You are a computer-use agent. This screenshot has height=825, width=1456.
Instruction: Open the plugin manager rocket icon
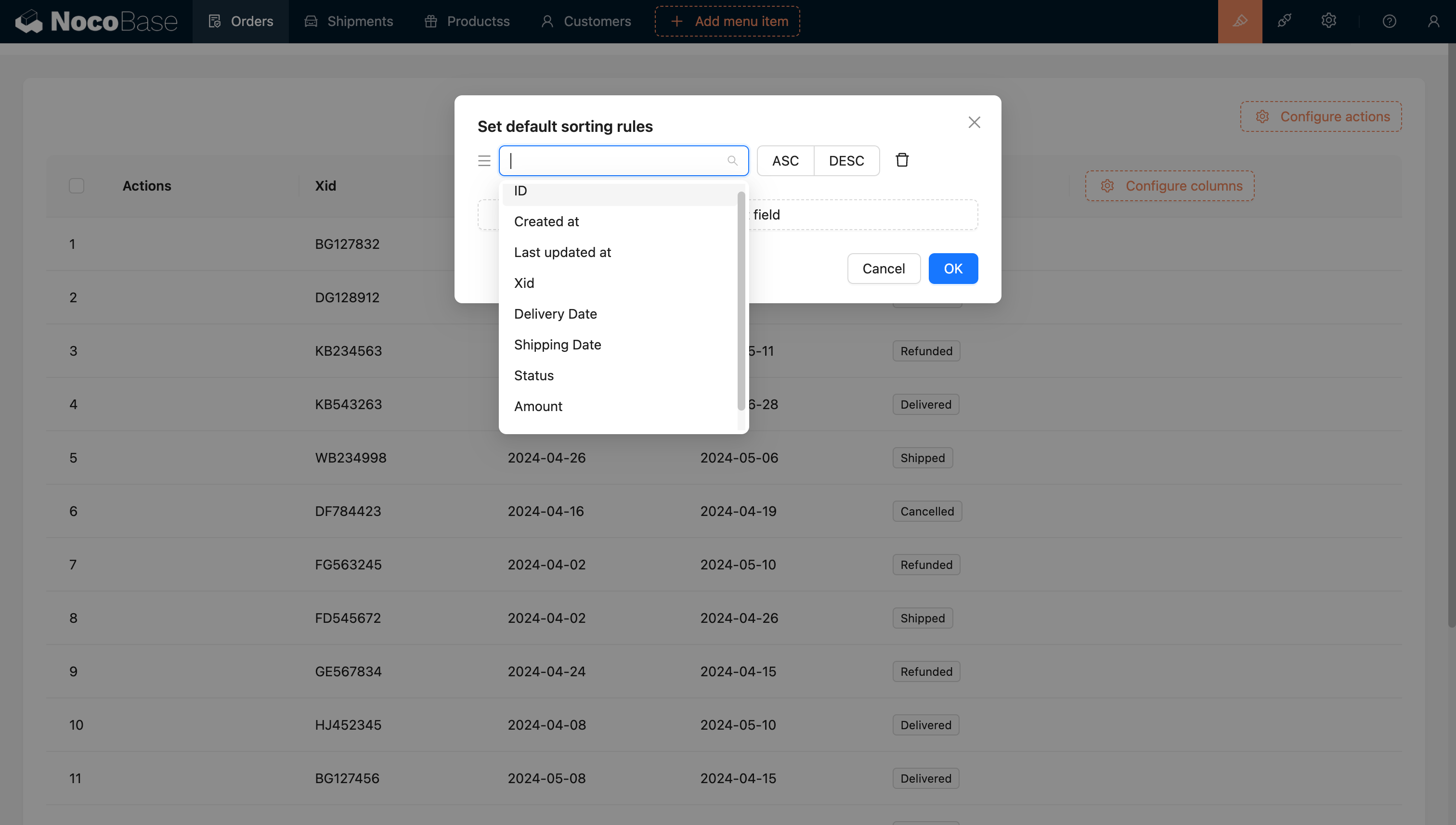[x=1284, y=21]
